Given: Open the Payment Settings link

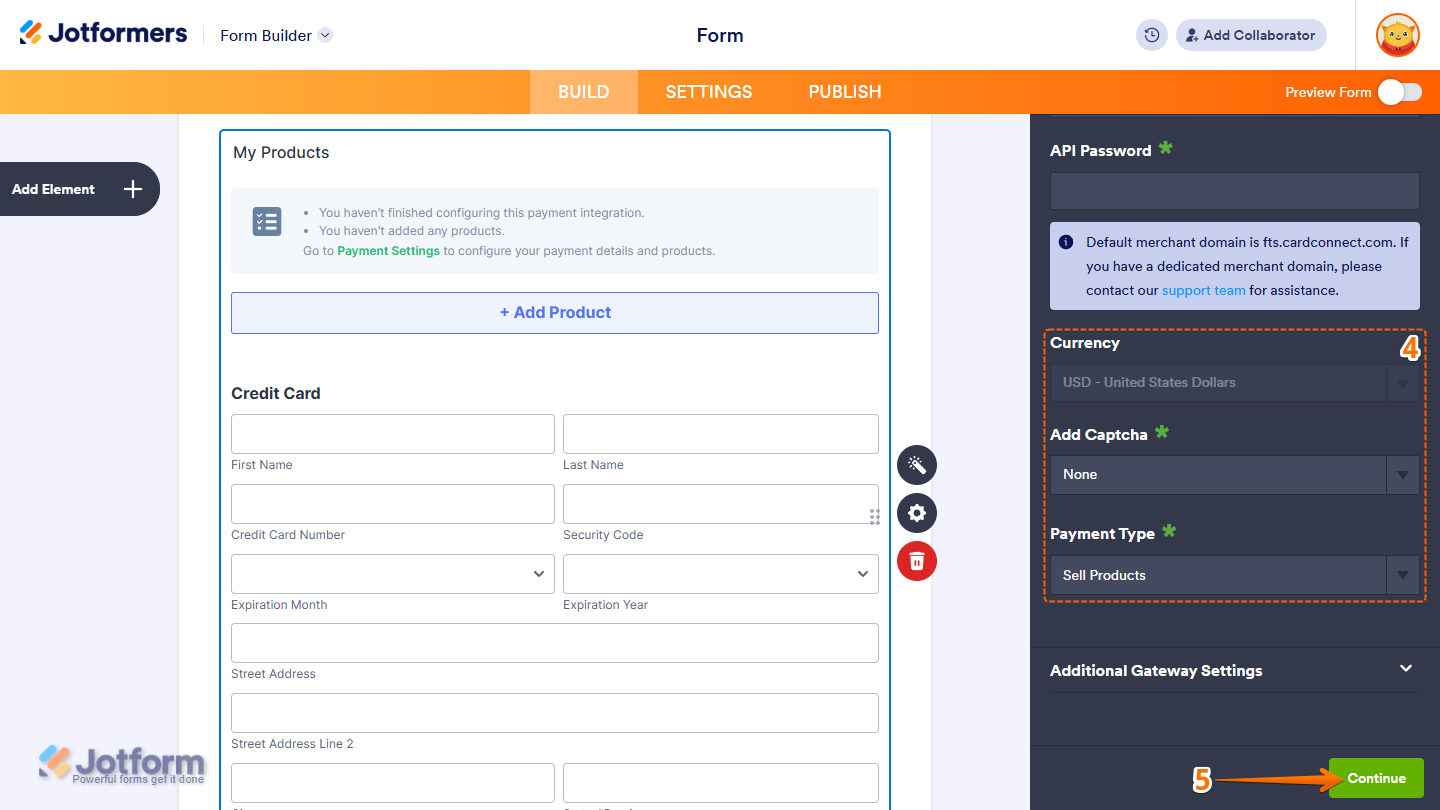Looking at the screenshot, I should pos(388,250).
